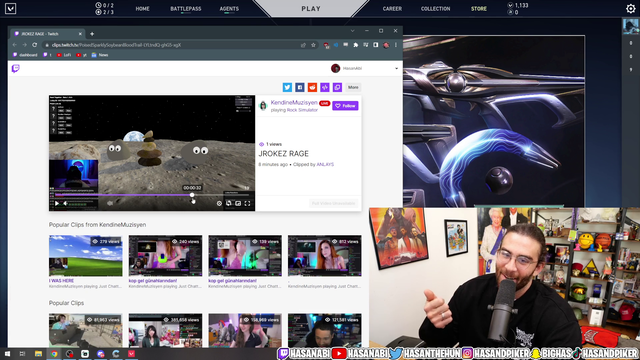This screenshot has width=640, height=360.
Task: Open the More share options
Action: pos(353,87)
